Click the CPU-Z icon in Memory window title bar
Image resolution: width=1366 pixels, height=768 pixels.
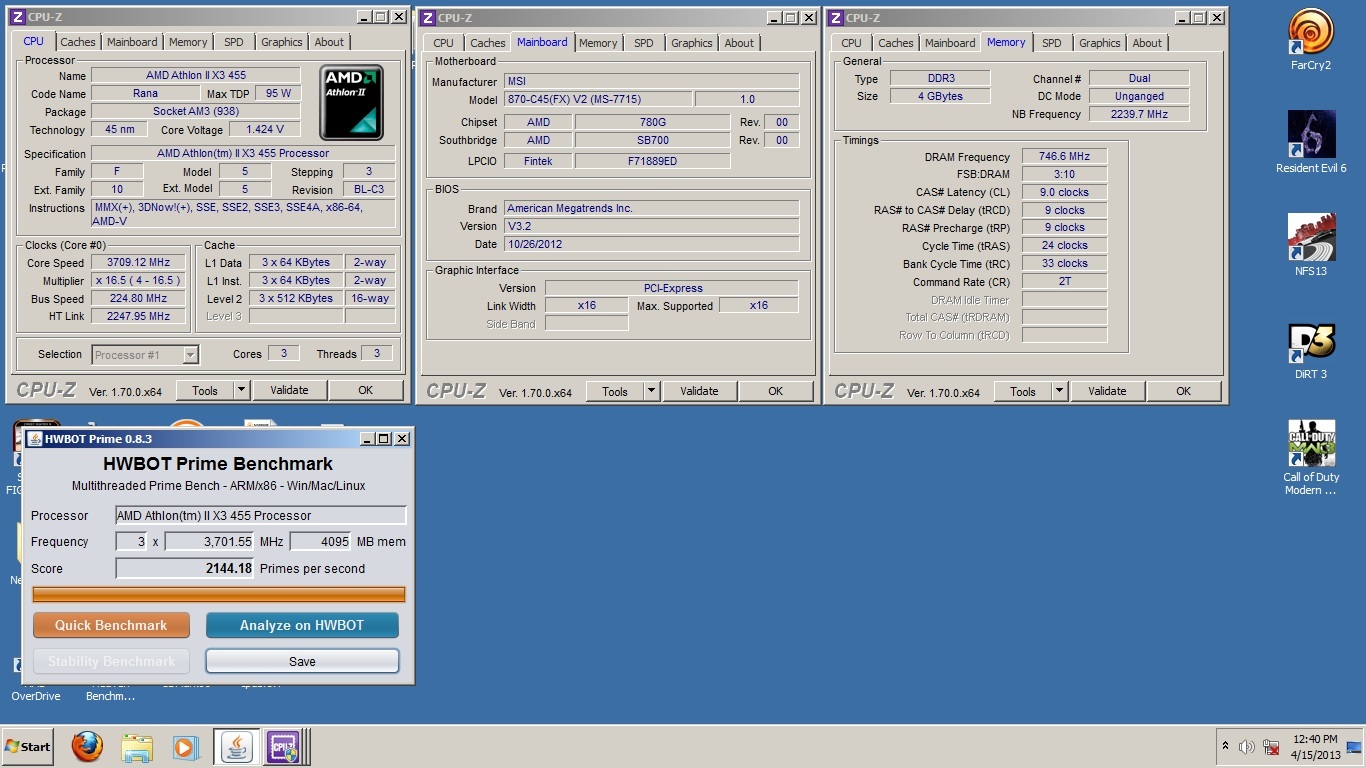835,17
